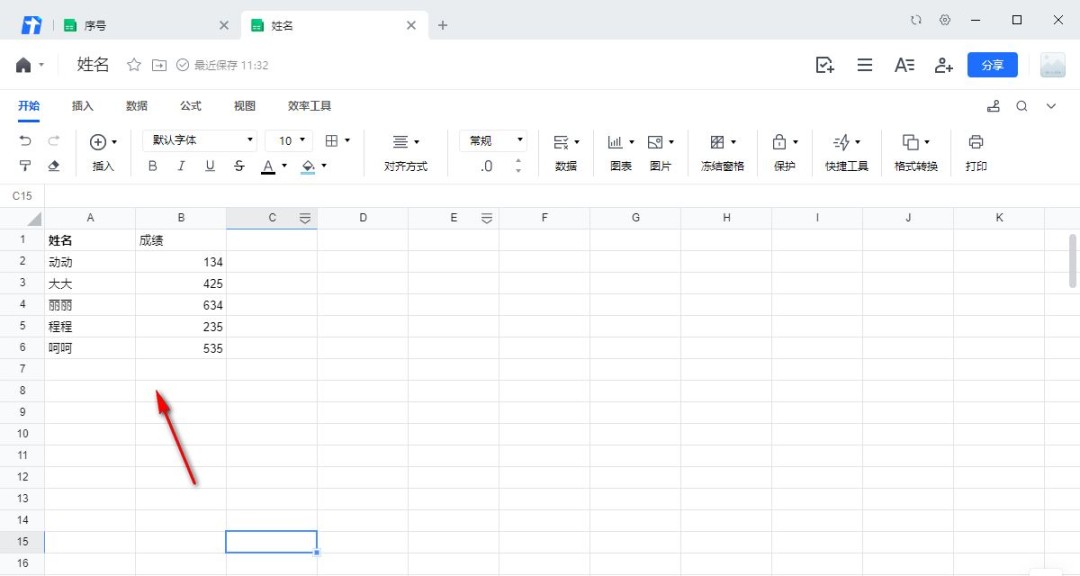
Task: Open the 默认字体 font dropdown
Action: pyautogui.click(x=200, y=141)
